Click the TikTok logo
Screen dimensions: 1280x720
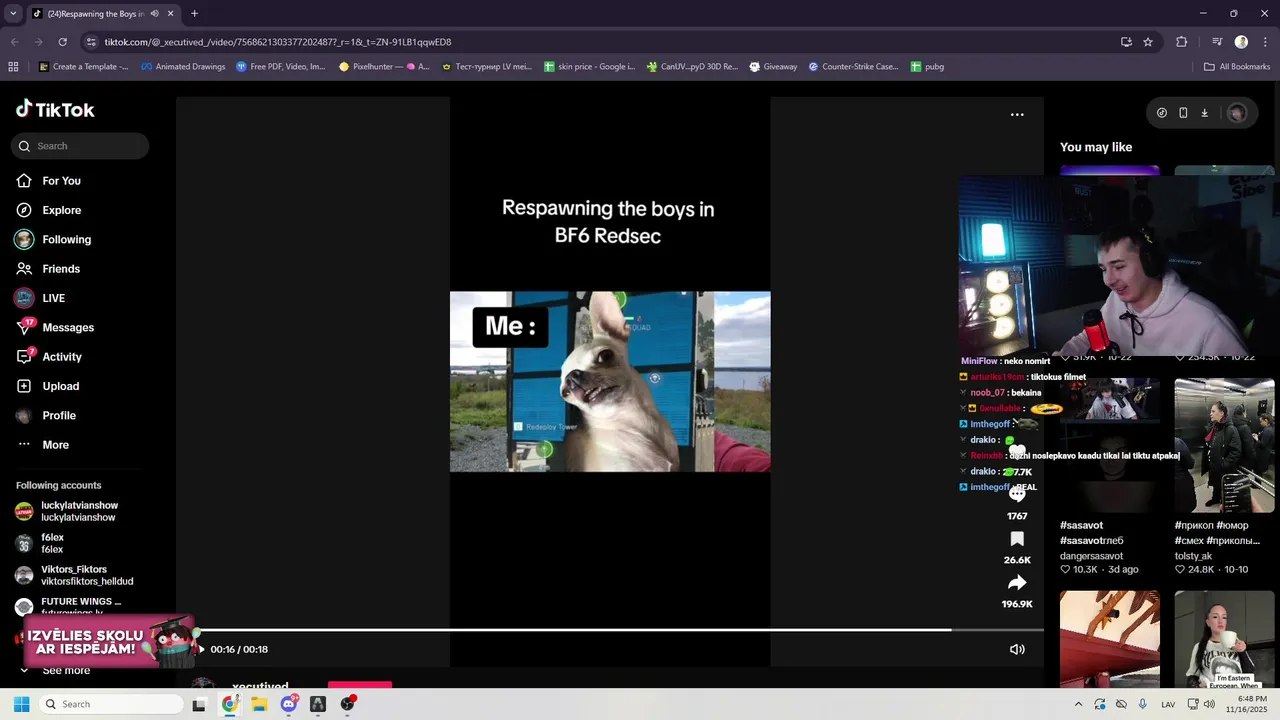click(x=55, y=110)
